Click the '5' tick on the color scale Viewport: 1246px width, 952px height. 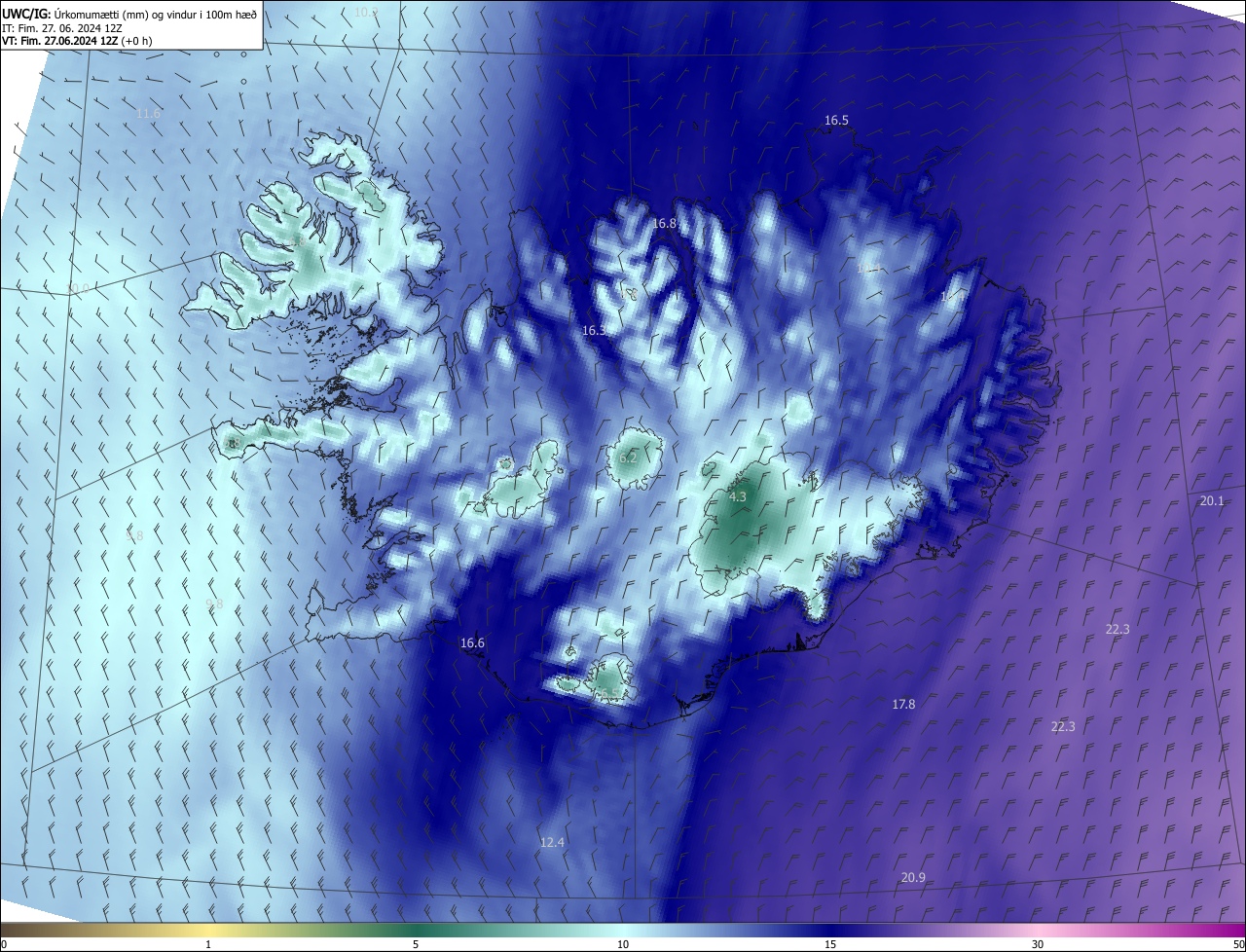pos(416,944)
